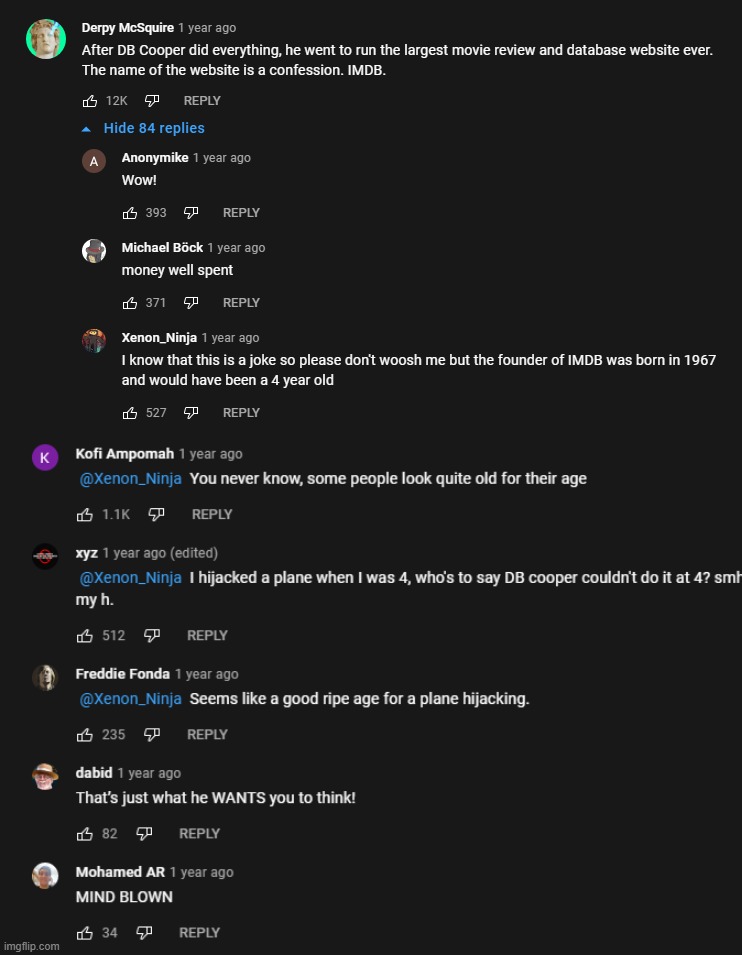Image resolution: width=742 pixels, height=955 pixels.
Task: Dislike Michael Böck's "money well spent" reply
Action: [191, 303]
